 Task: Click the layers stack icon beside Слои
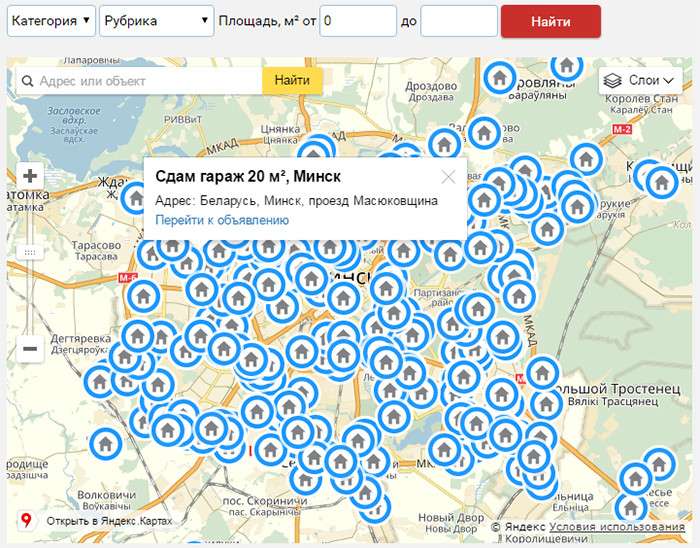[612, 81]
